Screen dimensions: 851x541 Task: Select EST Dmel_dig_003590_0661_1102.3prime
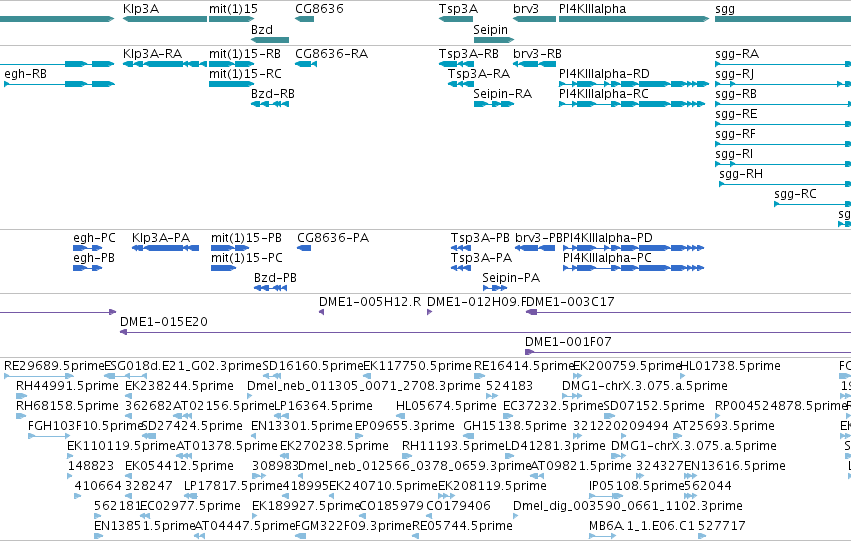pos(516,515)
